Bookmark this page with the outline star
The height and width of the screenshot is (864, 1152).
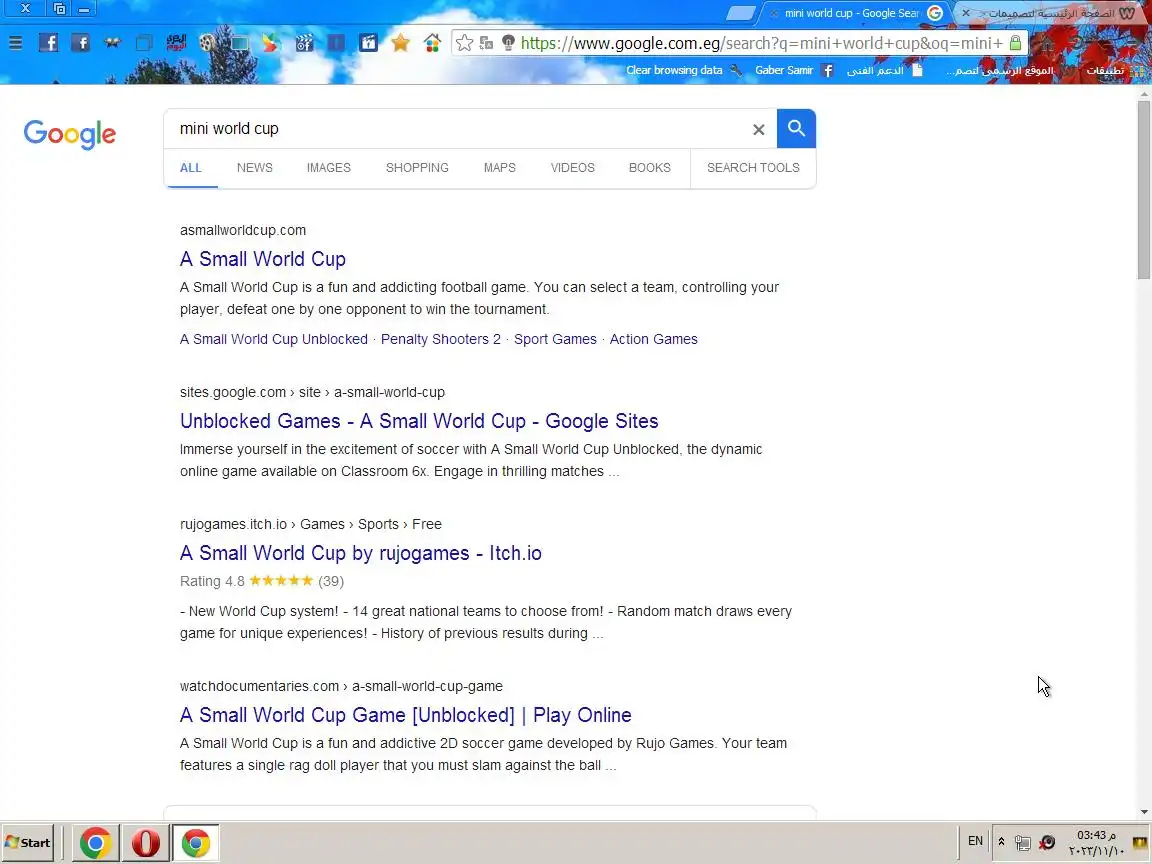pyautogui.click(x=464, y=43)
